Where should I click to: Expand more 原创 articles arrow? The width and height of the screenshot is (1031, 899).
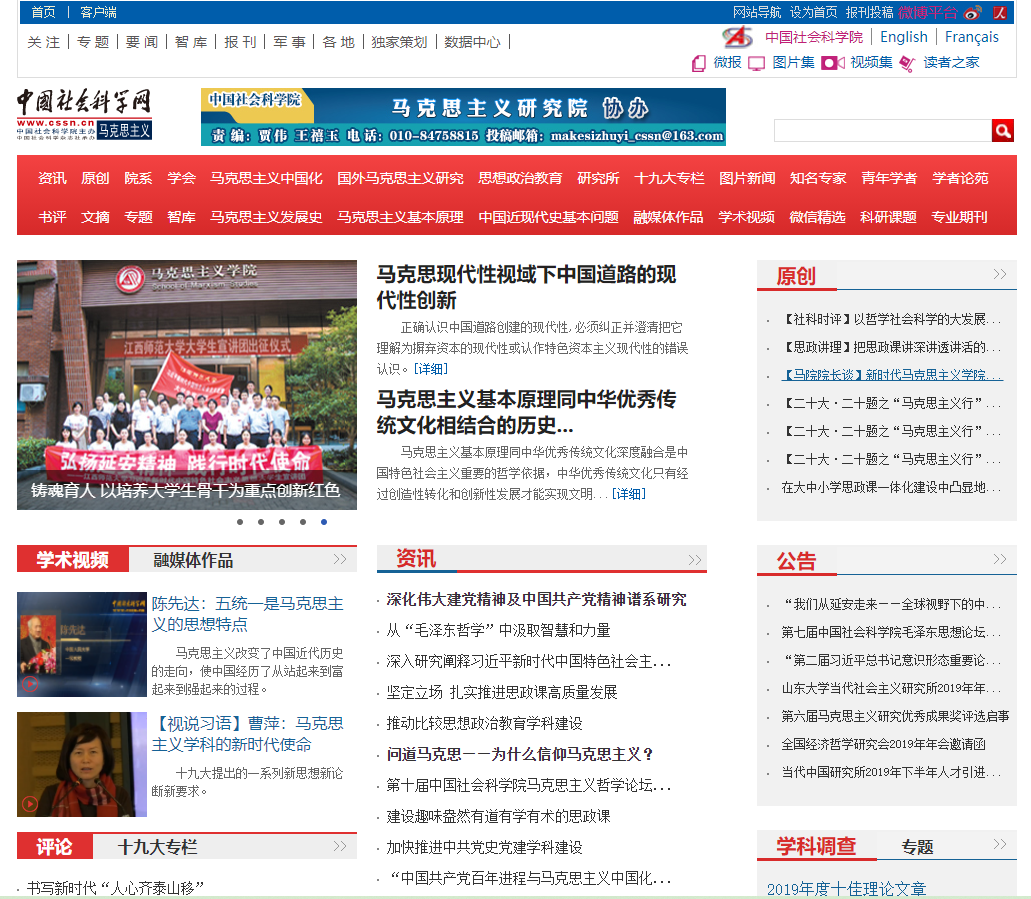coord(999,274)
